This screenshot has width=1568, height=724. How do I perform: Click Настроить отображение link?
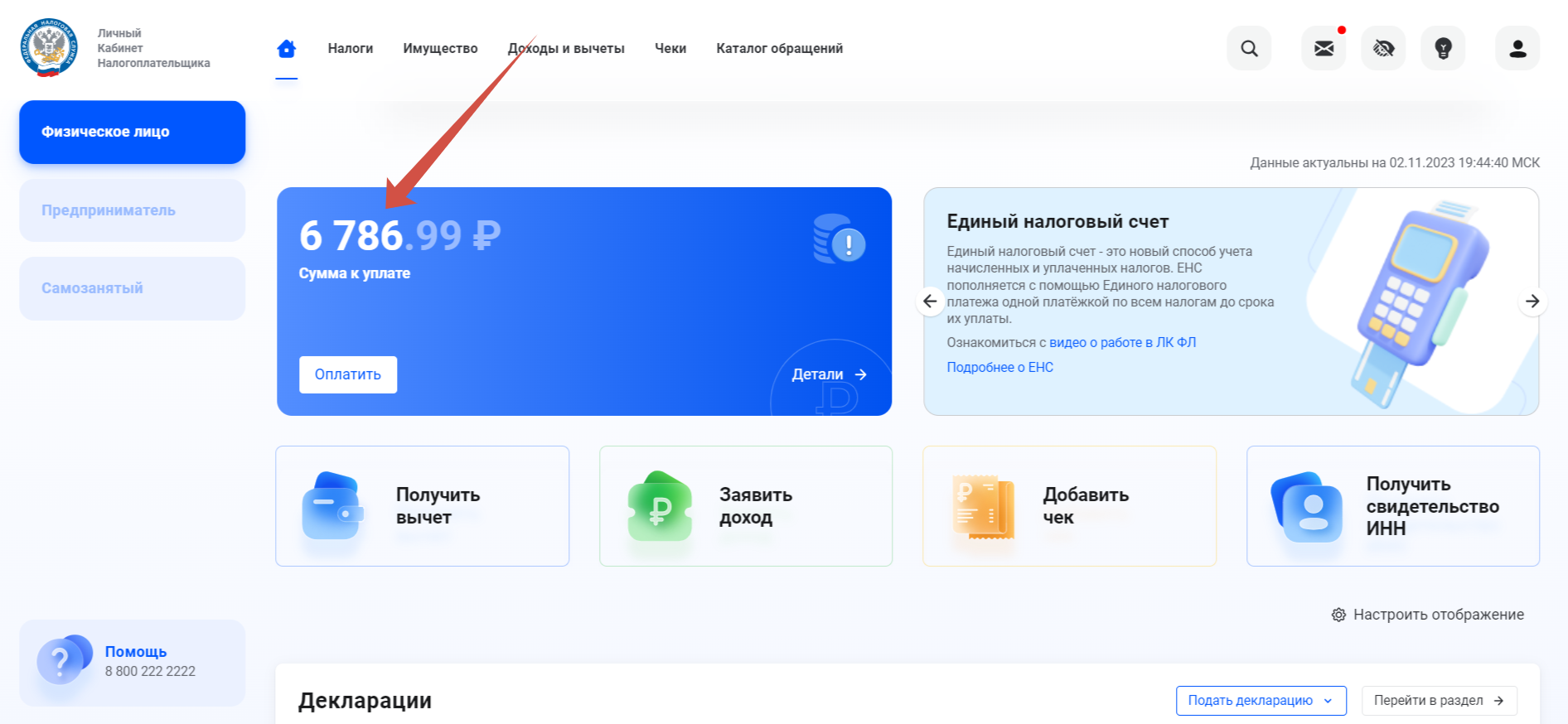coord(1438,615)
